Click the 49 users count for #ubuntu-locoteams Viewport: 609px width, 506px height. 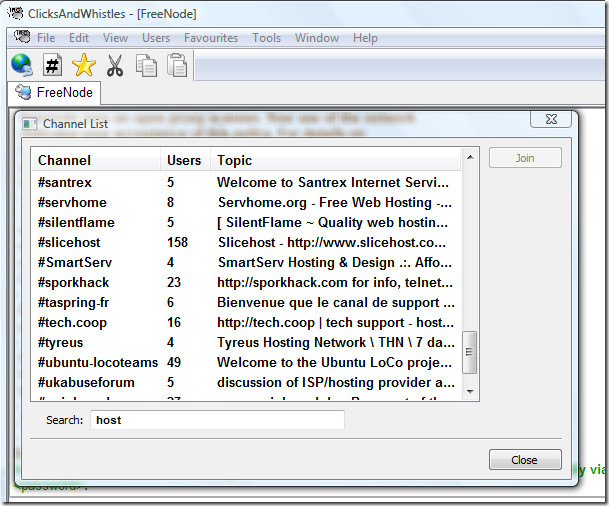pos(174,362)
